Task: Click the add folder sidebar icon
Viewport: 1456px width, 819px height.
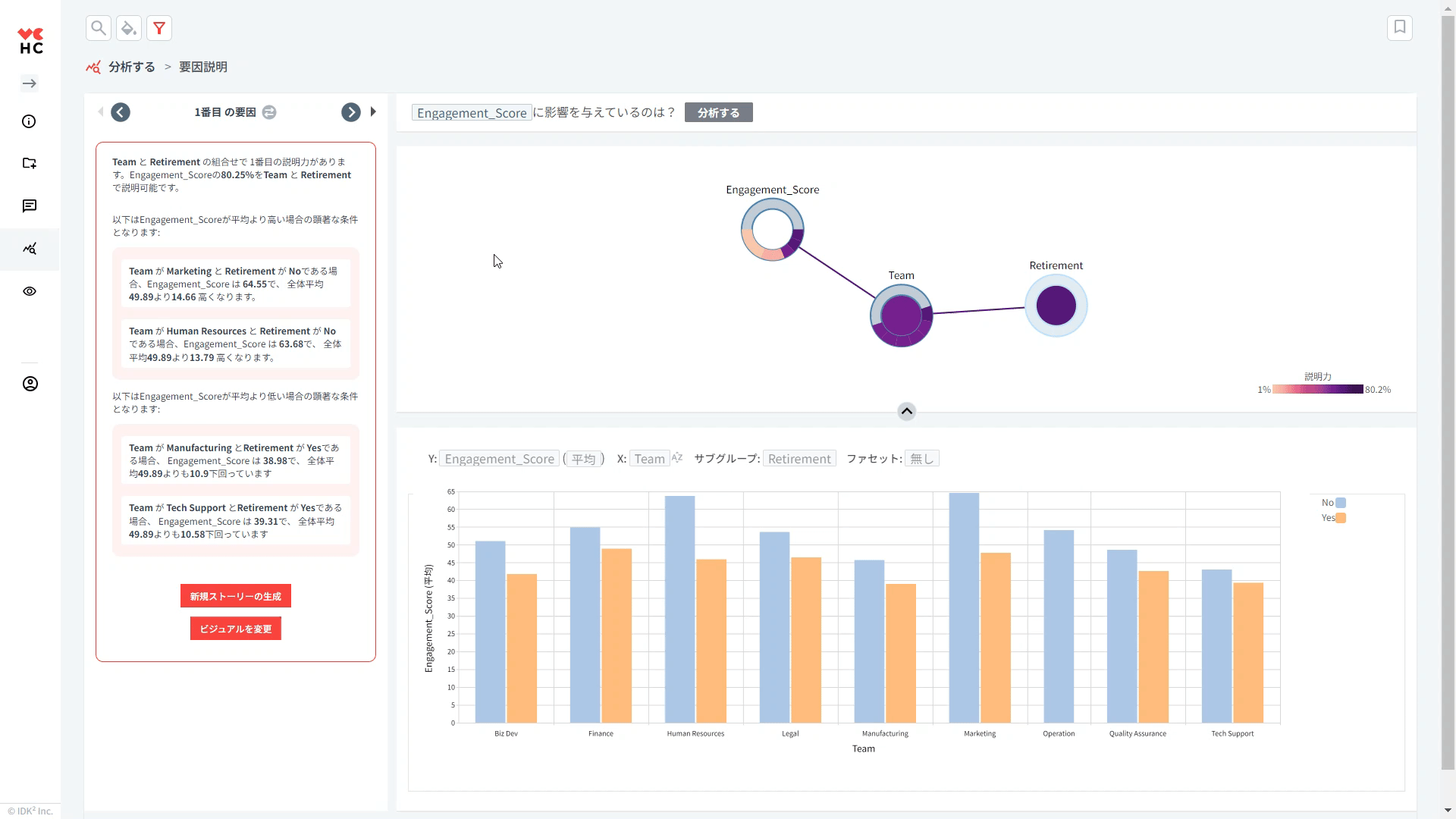Action: pyautogui.click(x=30, y=163)
